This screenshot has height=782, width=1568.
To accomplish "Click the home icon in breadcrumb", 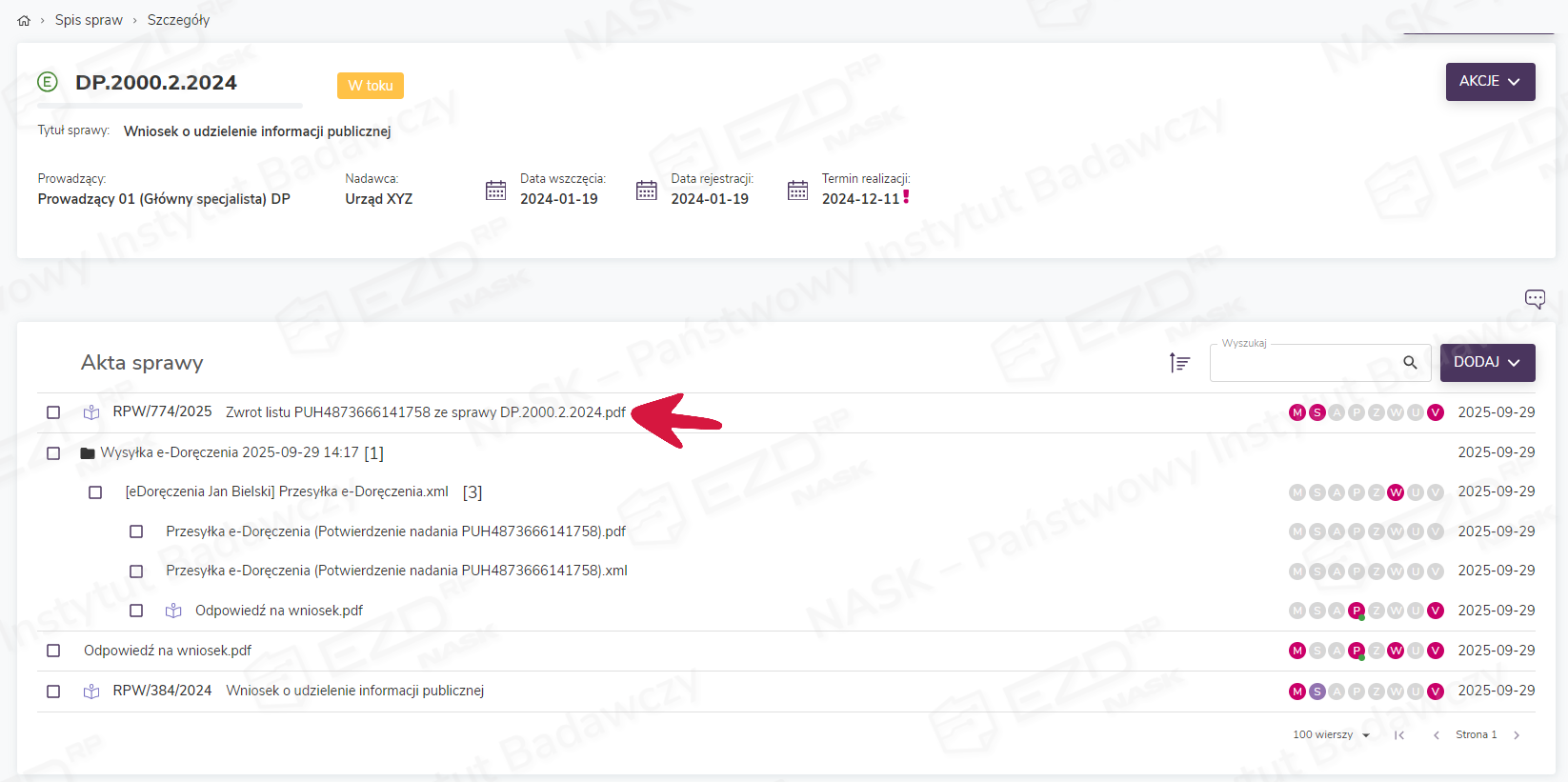I will tap(24, 20).
